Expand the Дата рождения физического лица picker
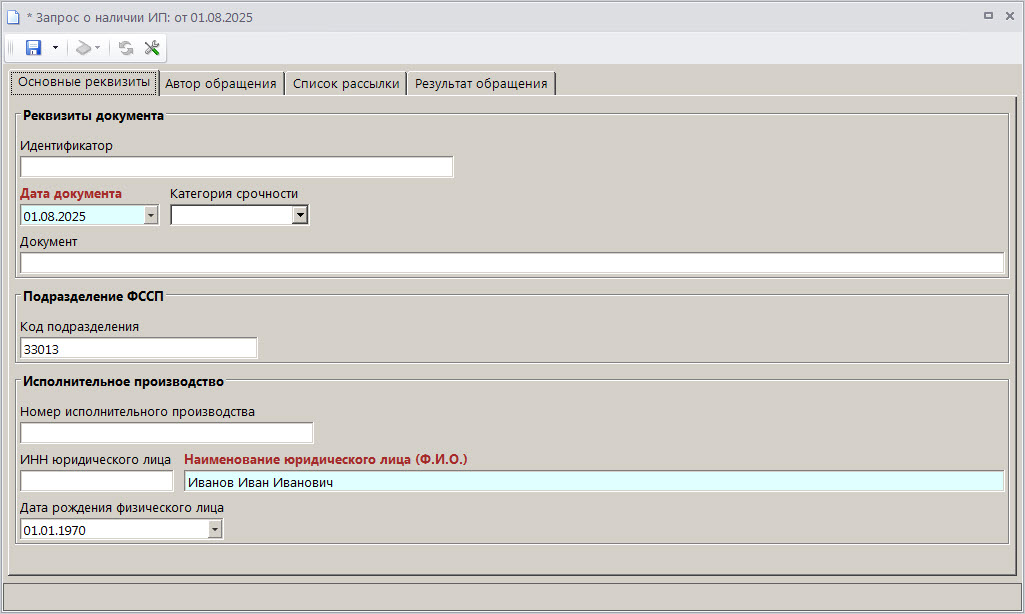This screenshot has width=1025, height=614. coord(214,530)
